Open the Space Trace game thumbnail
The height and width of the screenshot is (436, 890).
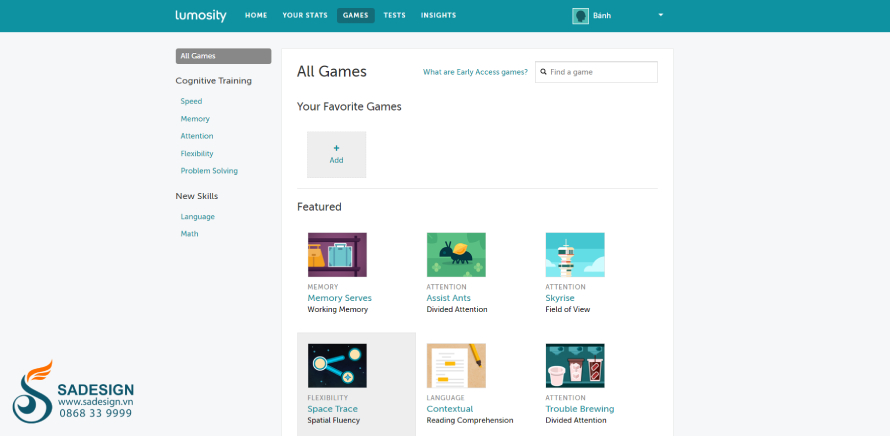coord(337,366)
